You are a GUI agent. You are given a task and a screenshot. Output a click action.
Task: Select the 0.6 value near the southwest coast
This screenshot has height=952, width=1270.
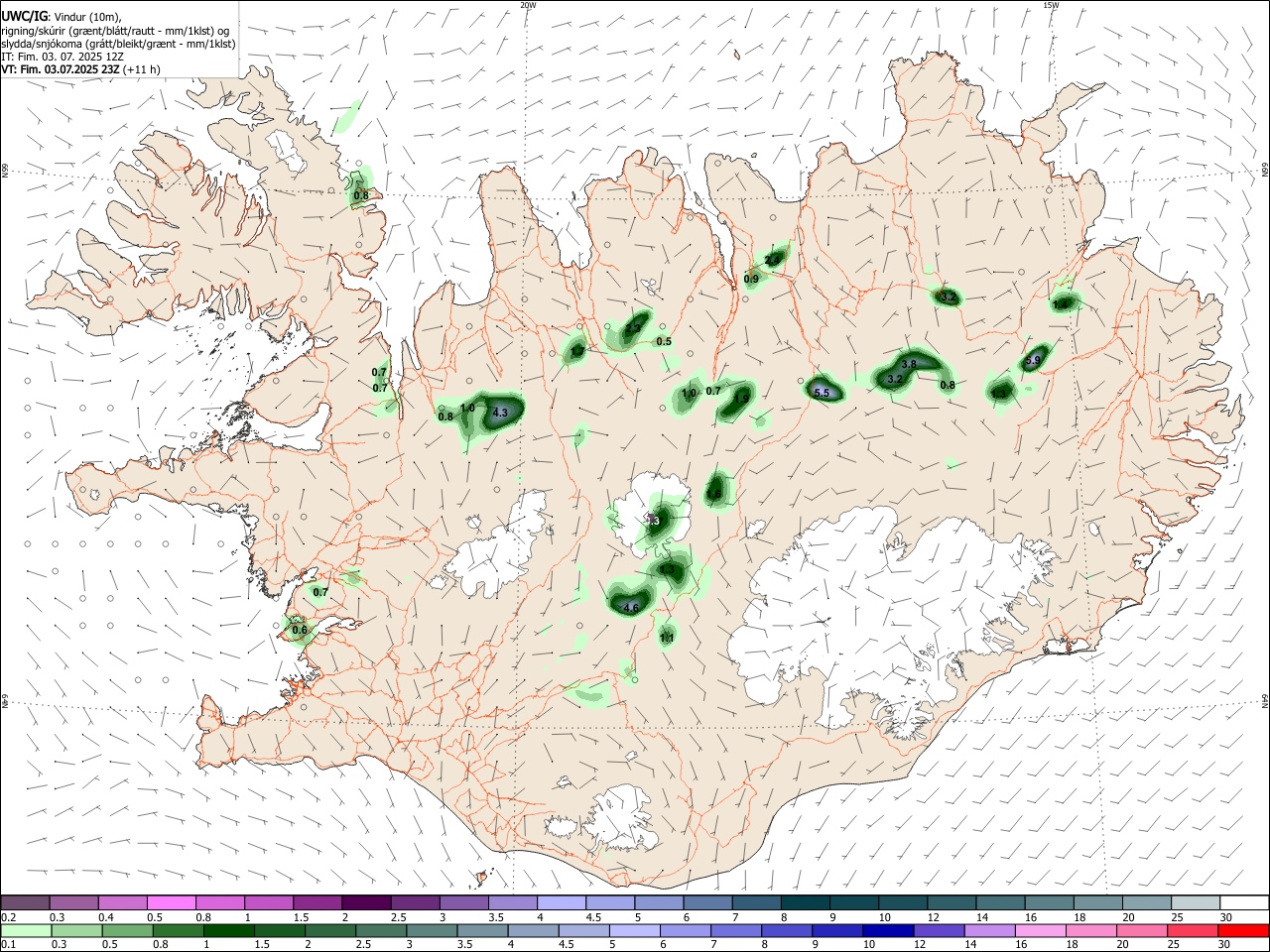coord(300,631)
